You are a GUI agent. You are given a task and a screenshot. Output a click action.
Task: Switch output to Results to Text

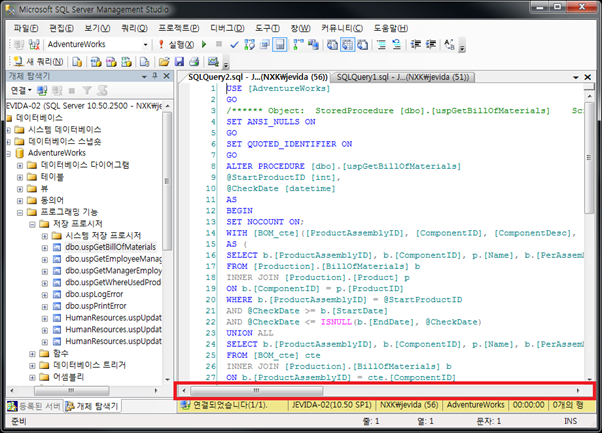332,45
